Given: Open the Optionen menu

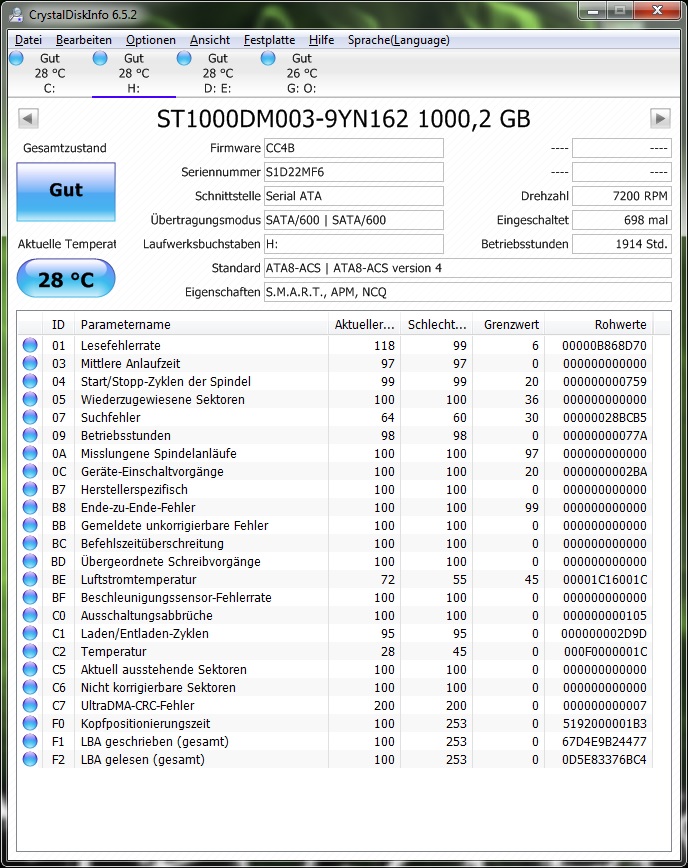Looking at the screenshot, I should coord(151,40).
